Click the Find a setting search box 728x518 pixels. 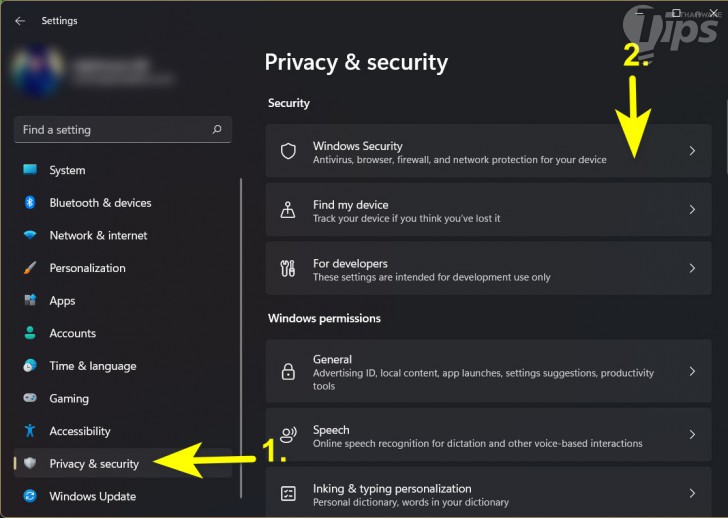pos(123,130)
